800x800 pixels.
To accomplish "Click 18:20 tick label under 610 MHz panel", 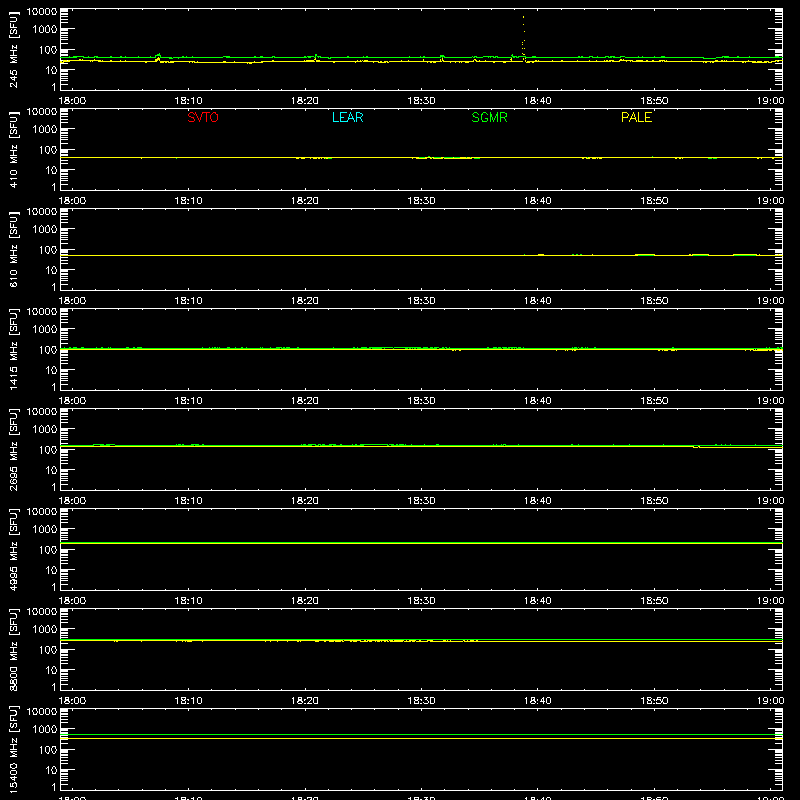I will tap(305, 301).
